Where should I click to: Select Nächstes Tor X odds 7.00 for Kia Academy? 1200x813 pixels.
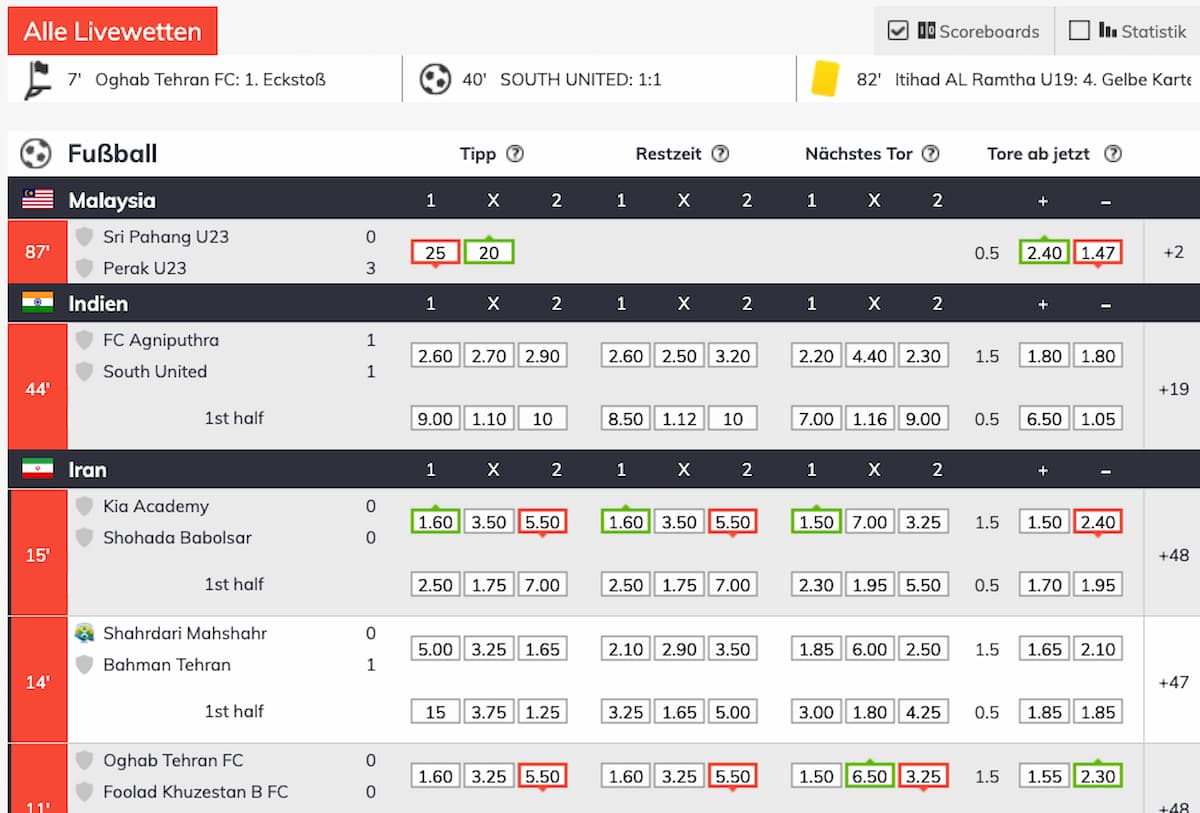tap(869, 522)
